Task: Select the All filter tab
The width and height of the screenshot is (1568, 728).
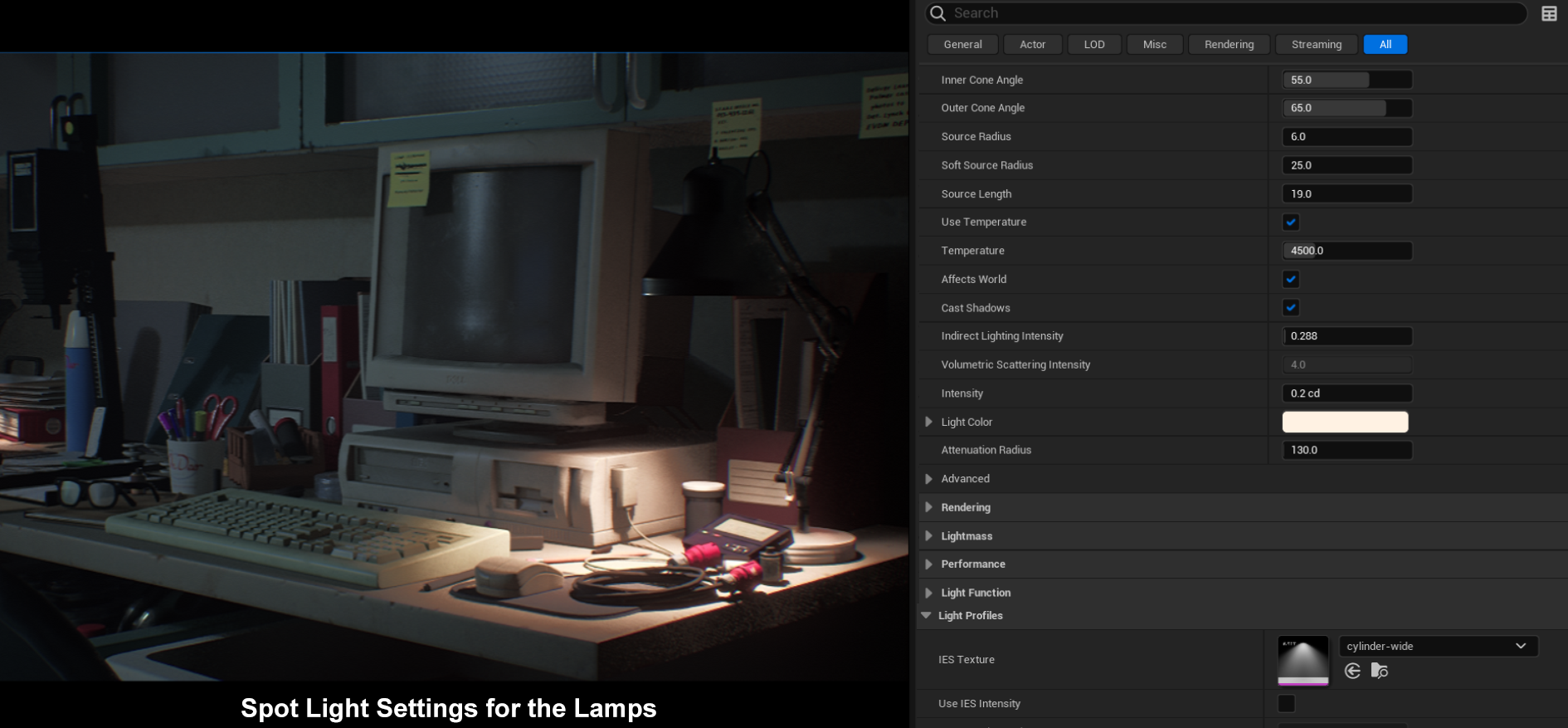Action: point(1385,45)
